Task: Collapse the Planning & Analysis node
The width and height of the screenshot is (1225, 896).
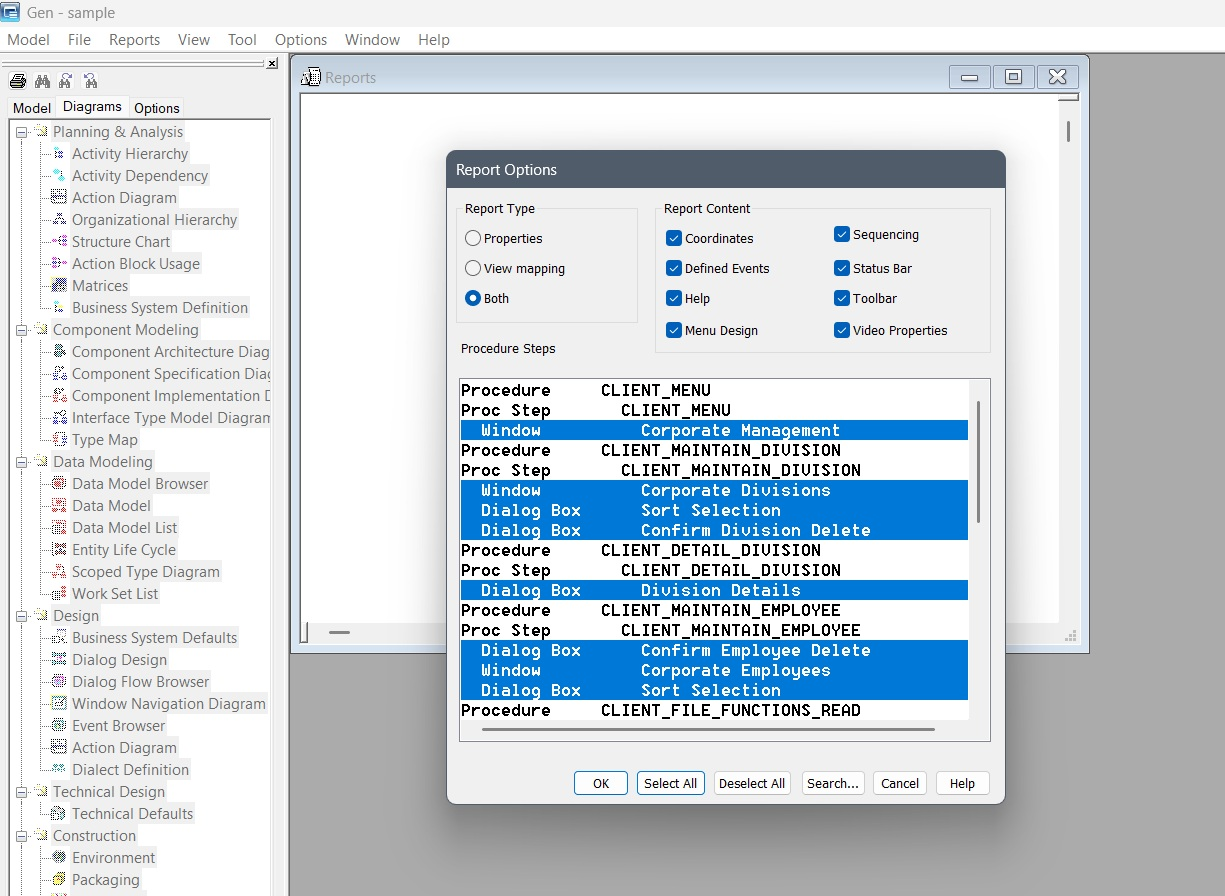Action: (x=21, y=132)
